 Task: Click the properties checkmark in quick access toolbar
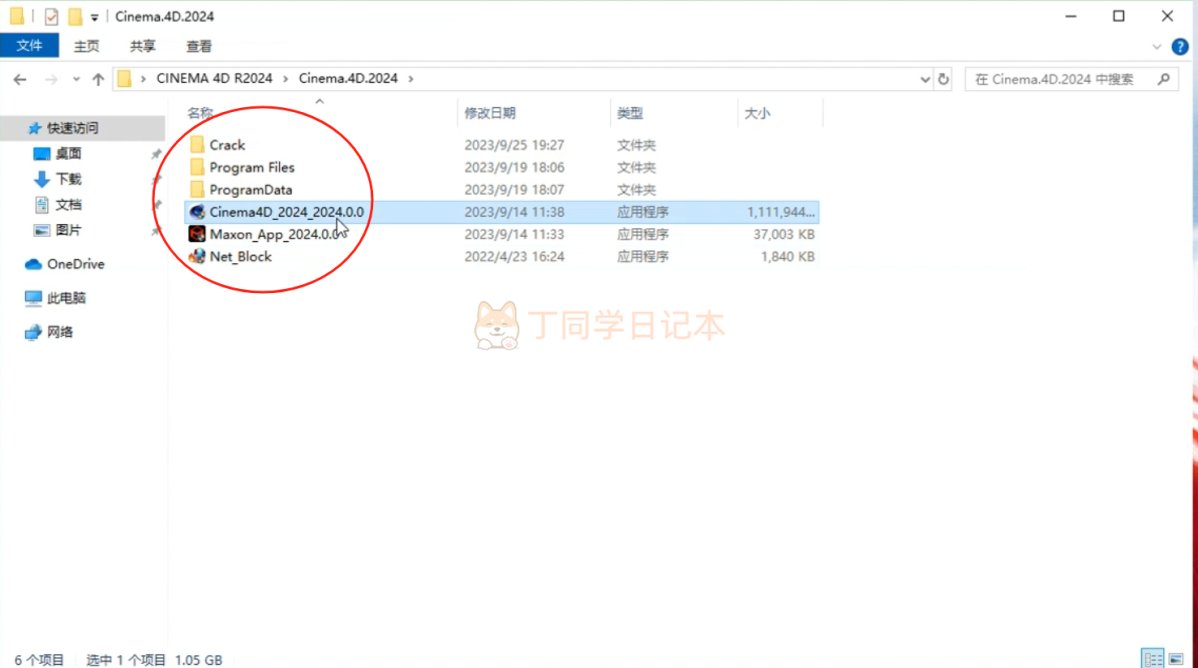coord(51,16)
